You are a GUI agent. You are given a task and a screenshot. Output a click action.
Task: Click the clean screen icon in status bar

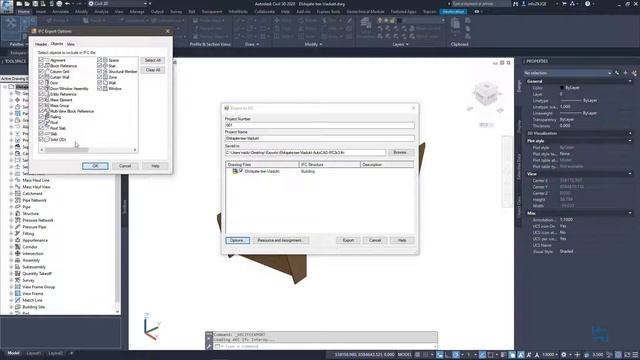point(627,355)
